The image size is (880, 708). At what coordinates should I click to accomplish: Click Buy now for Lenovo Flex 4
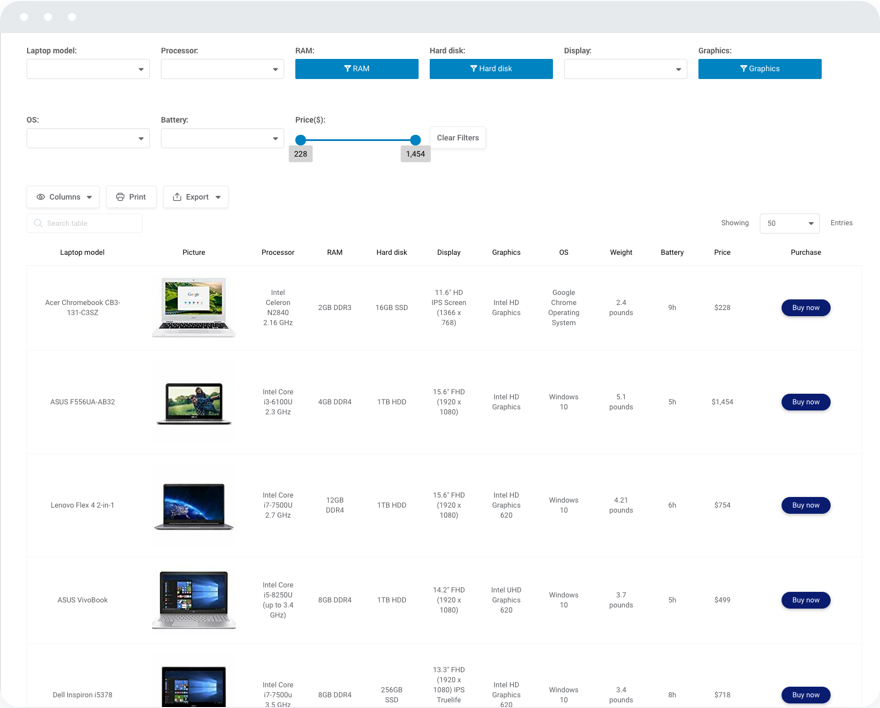(x=806, y=505)
